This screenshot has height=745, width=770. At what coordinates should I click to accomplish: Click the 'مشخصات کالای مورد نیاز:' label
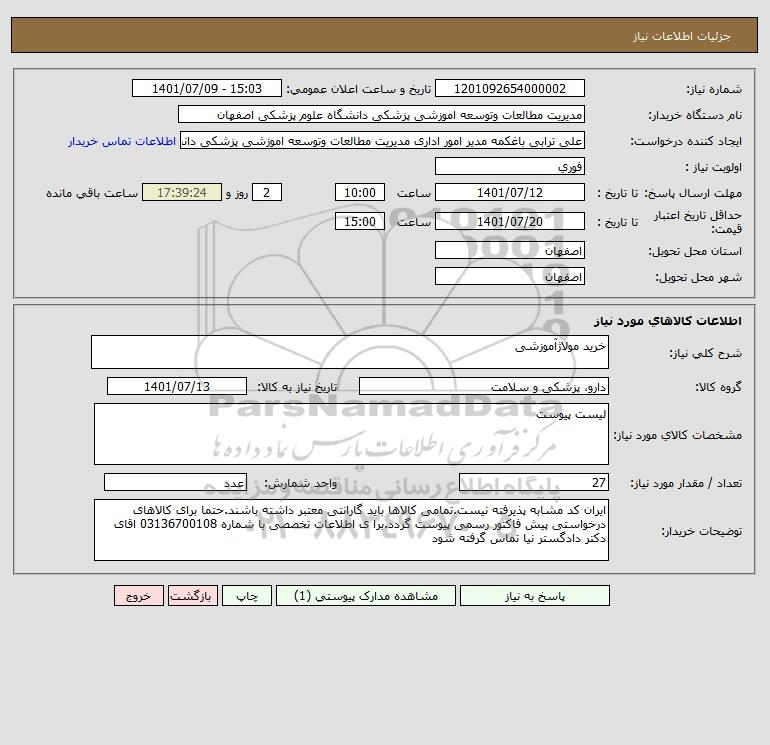pyautogui.click(x=678, y=435)
